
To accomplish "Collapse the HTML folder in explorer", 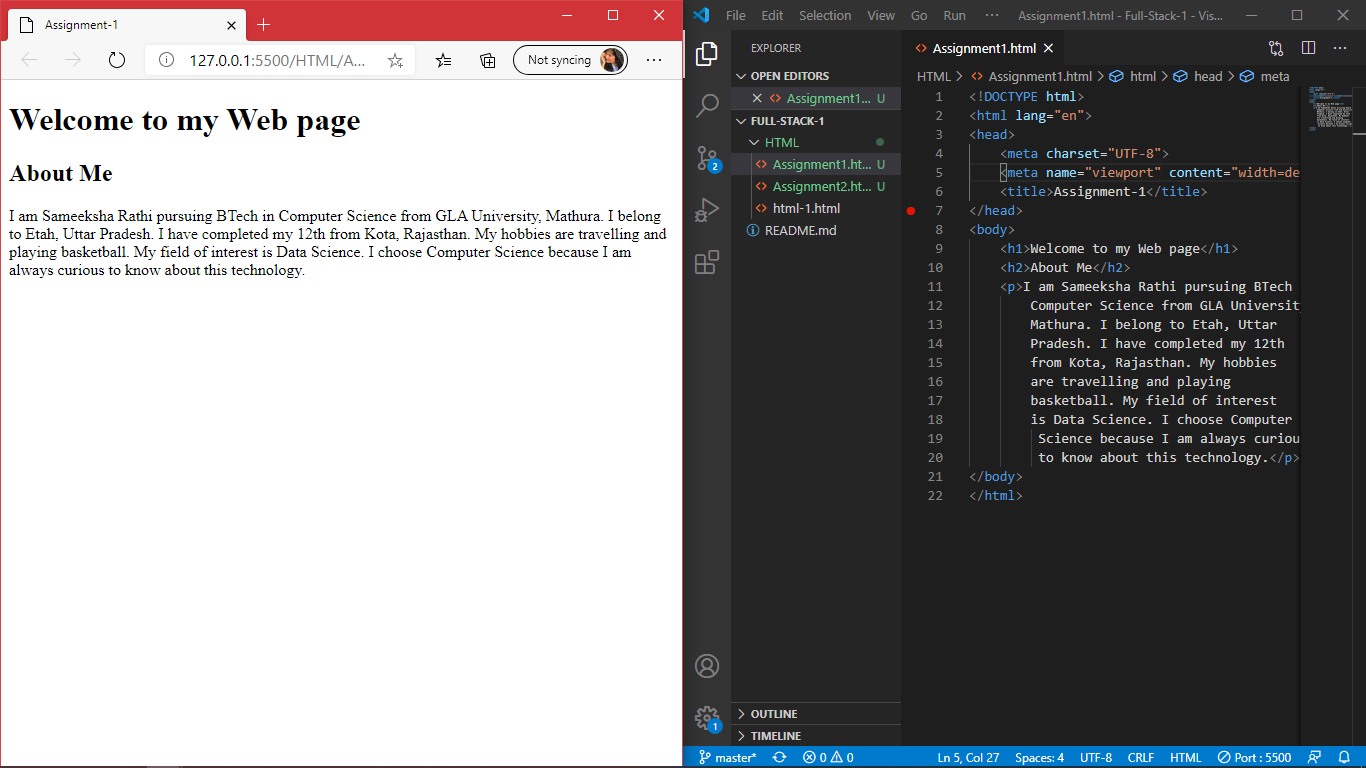I will (x=781, y=143).
